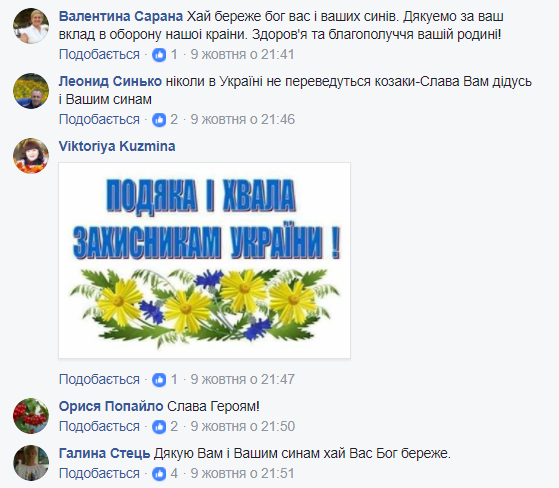Click like reaction icon under Viktoriya Kuzmina's image
This screenshot has width=559, height=488.
click(159, 380)
